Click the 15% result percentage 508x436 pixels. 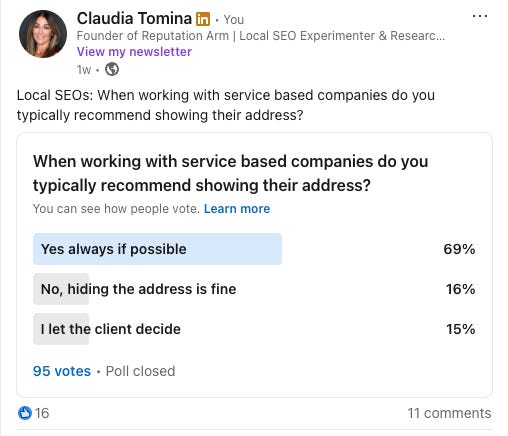[x=461, y=329]
